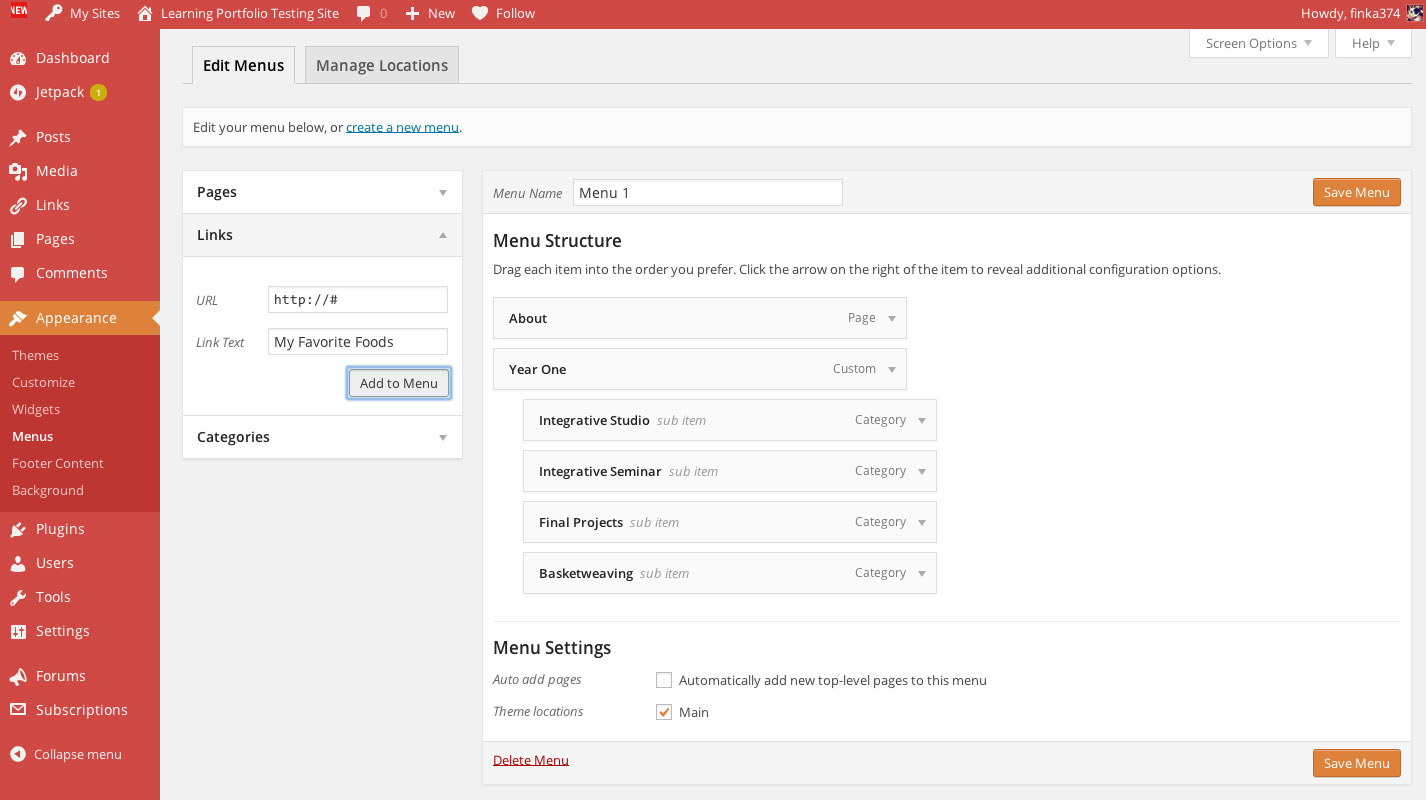1426x800 pixels.
Task: Click the Subscriptions envelope icon
Action: pos(18,710)
